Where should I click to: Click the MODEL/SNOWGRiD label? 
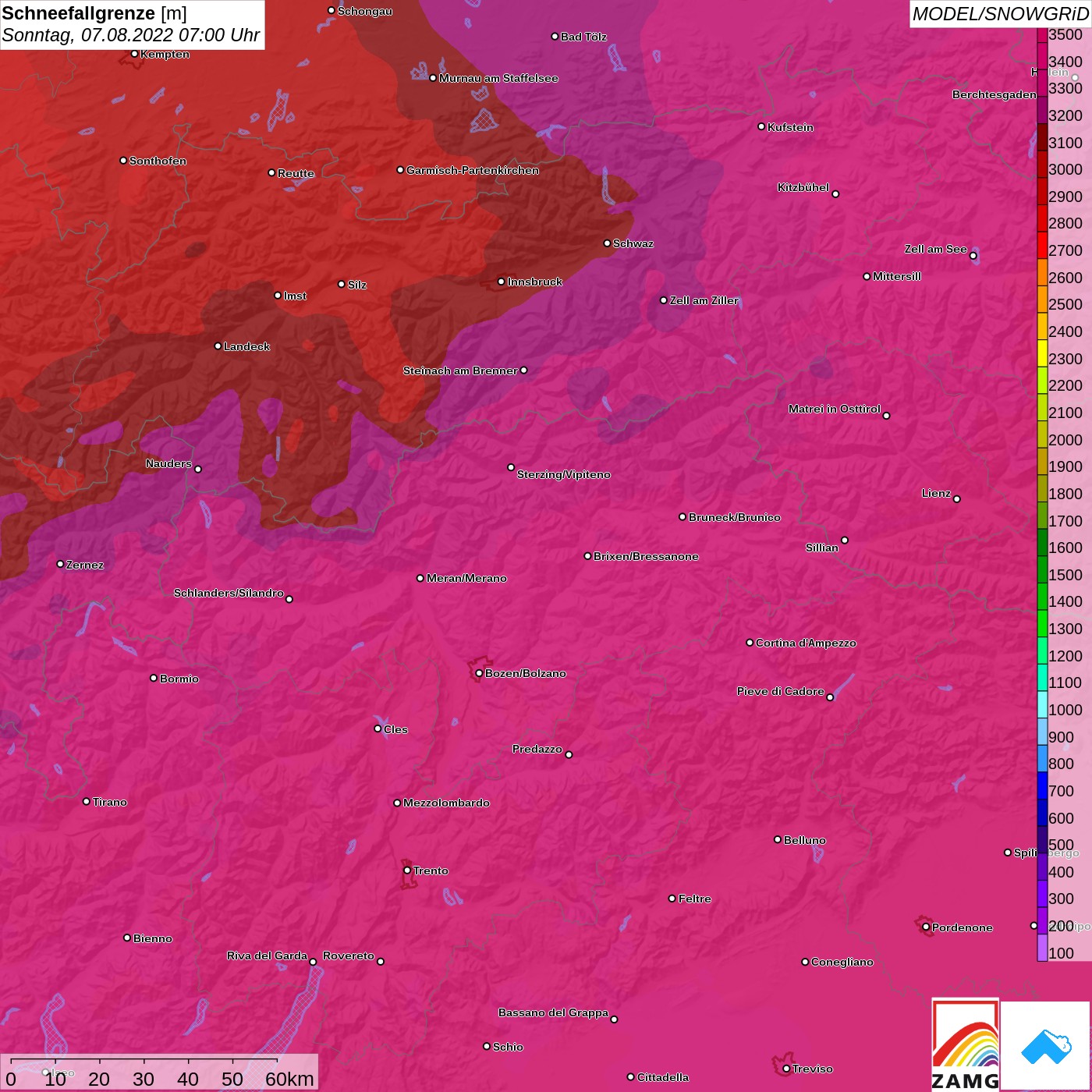(x=1000, y=14)
